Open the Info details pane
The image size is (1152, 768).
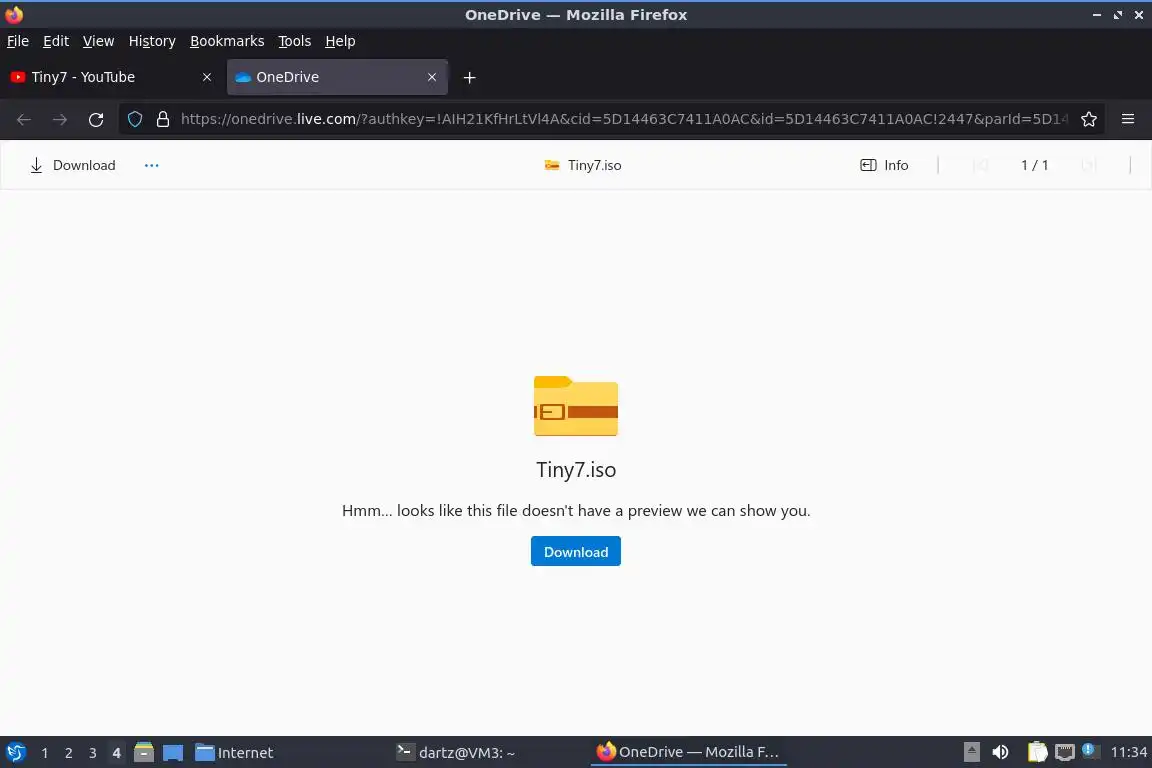tap(885, 165)
